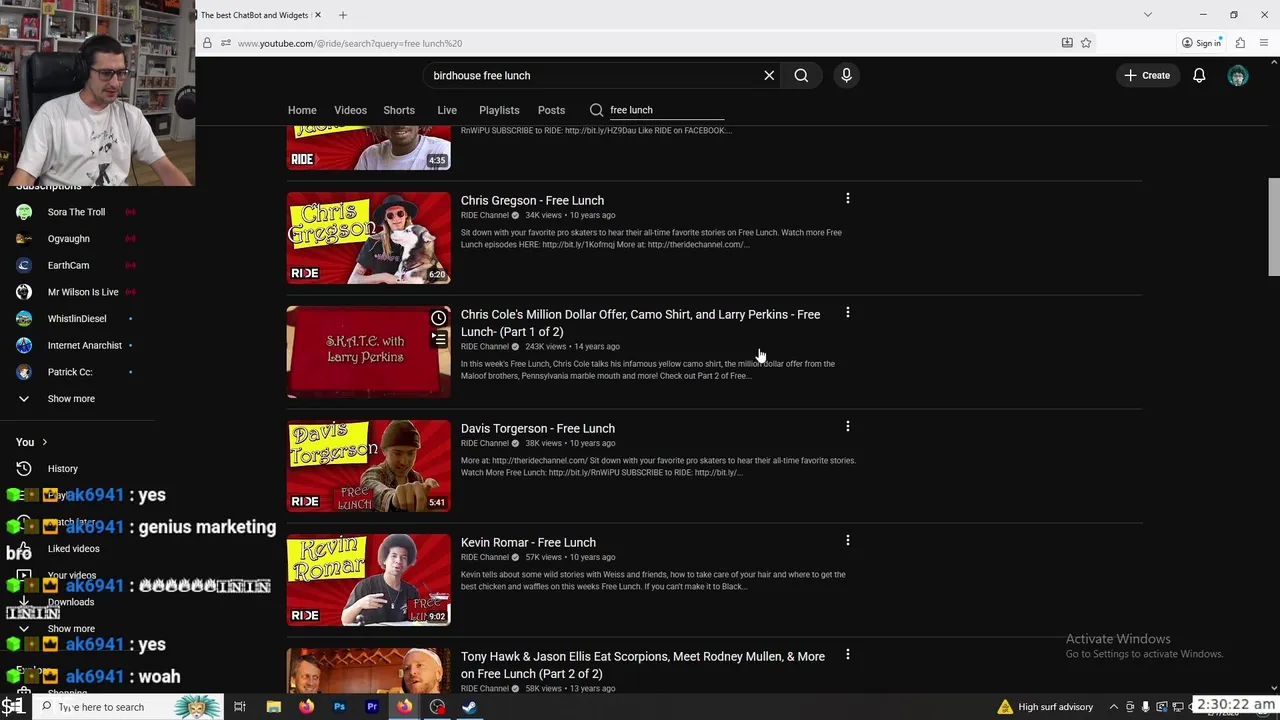Open options menu for Chris Cole video
This screenshot has width=1280, height=720.
click(847, 313)
